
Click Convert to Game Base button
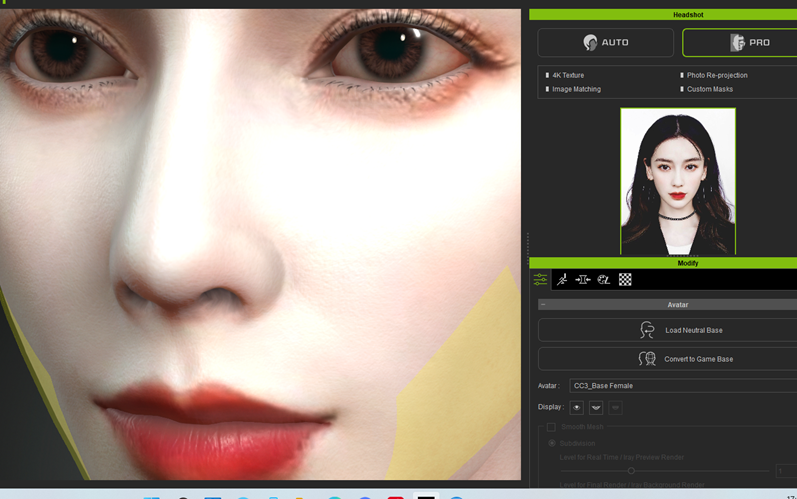(667, 359)
